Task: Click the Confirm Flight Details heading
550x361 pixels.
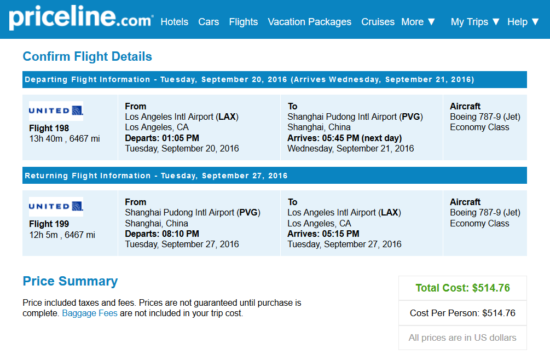Action: coord(87,56)
